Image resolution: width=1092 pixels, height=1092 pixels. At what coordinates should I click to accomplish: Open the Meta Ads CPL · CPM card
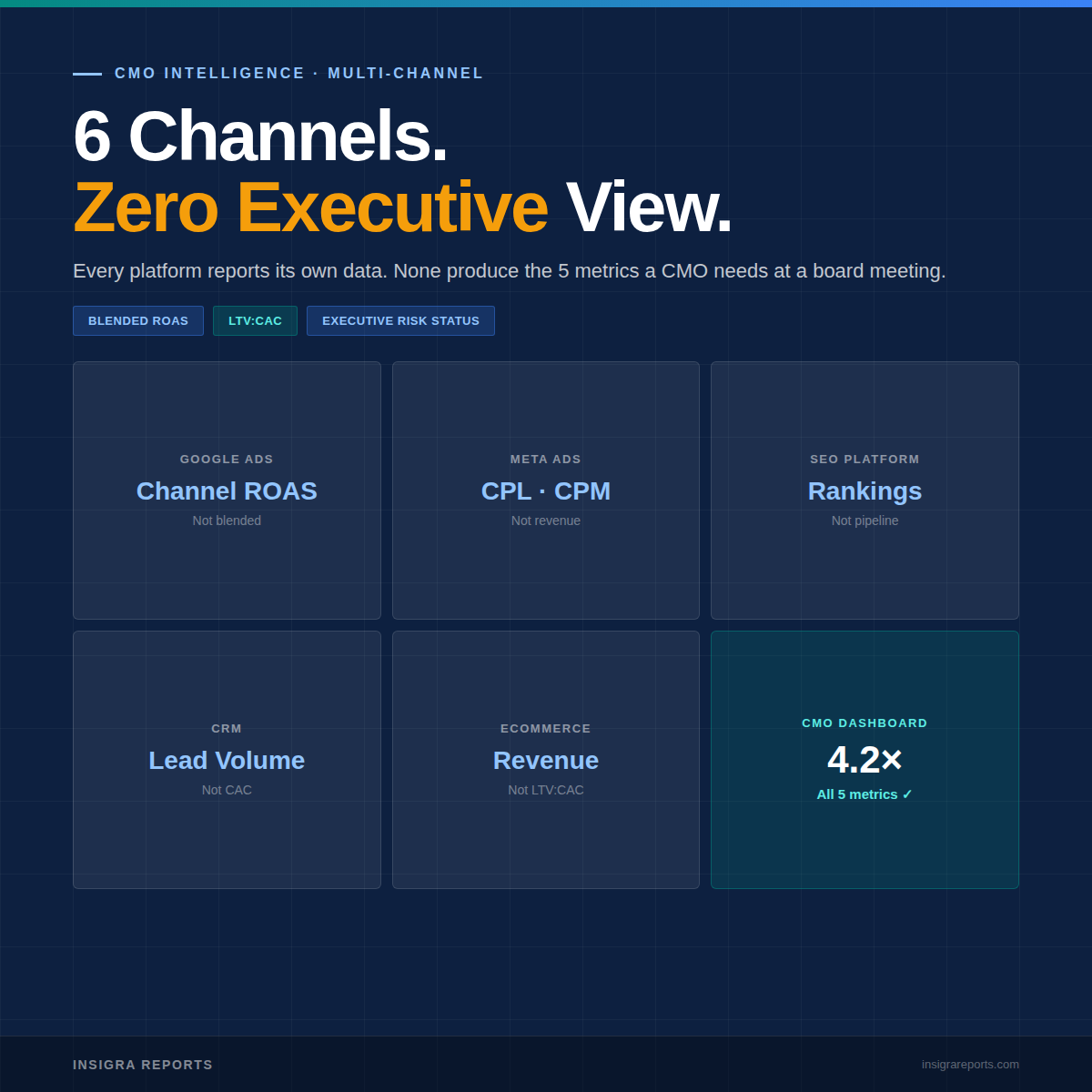coord(545,490)
